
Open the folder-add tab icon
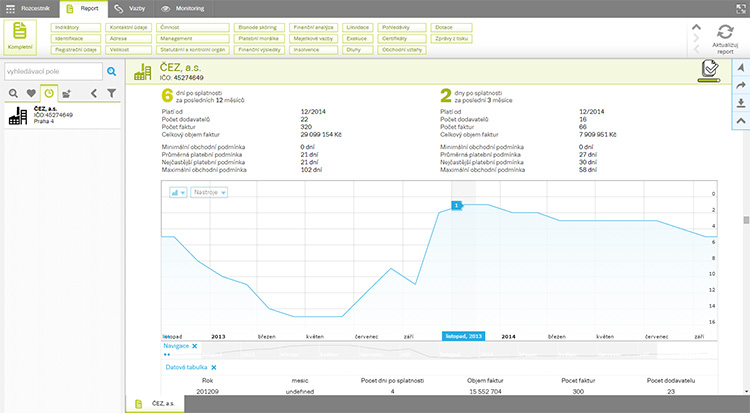(66, 93)
